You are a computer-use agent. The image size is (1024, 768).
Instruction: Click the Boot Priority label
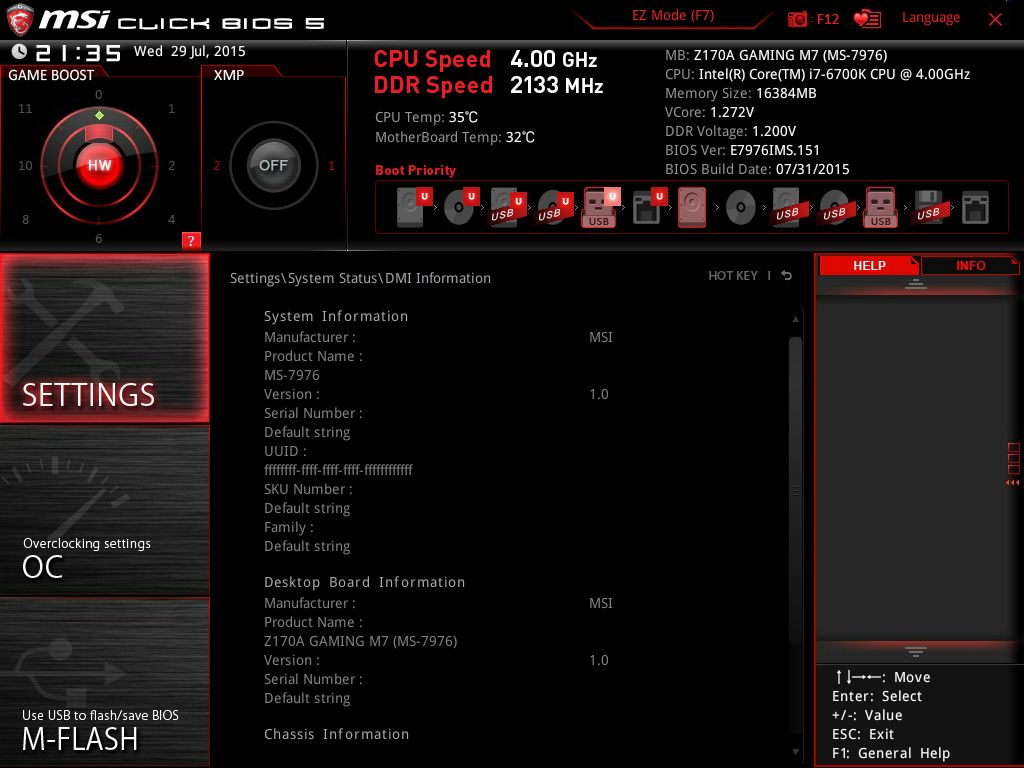point(415,170)
